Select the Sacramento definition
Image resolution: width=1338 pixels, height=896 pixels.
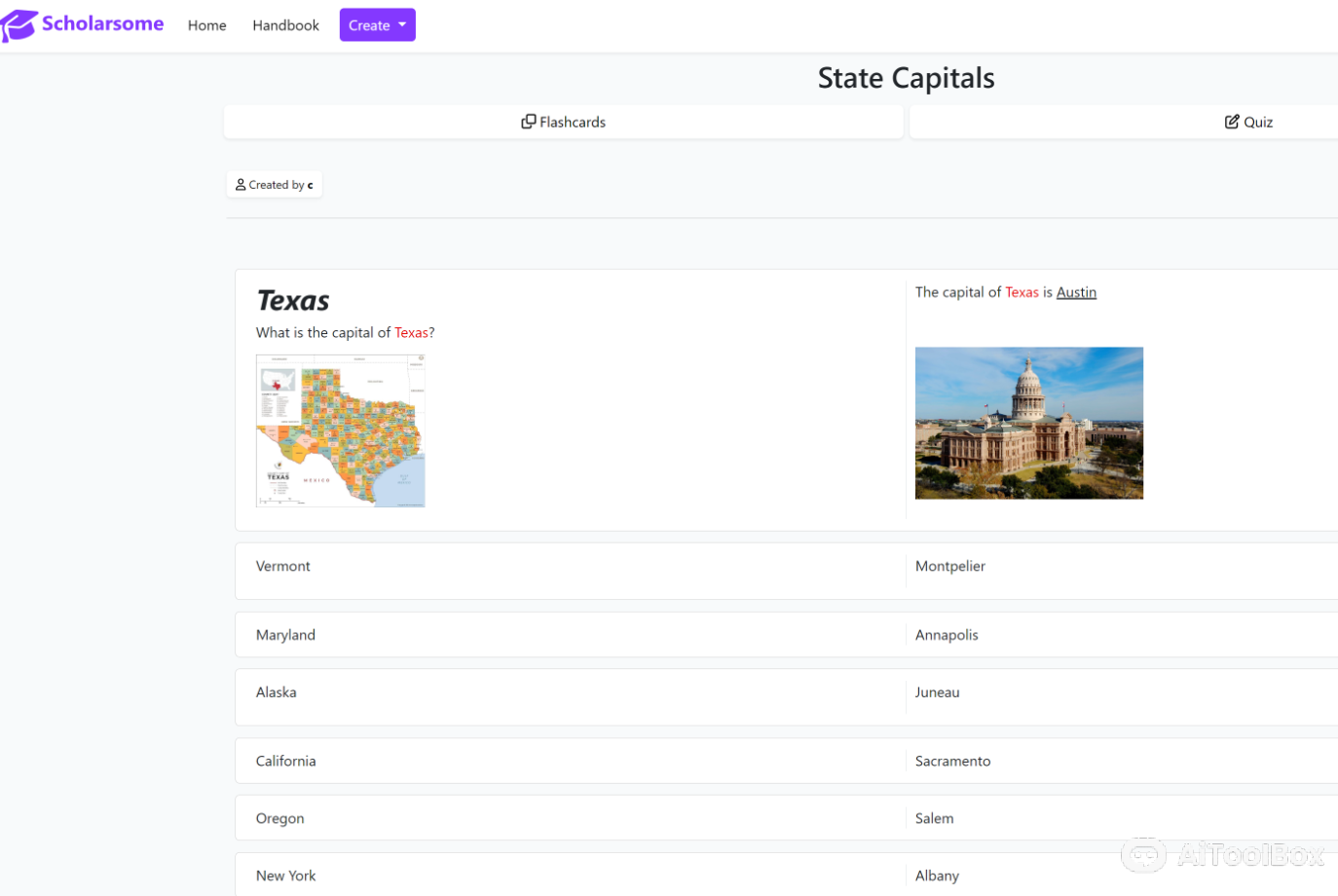[x=952, y=762]
